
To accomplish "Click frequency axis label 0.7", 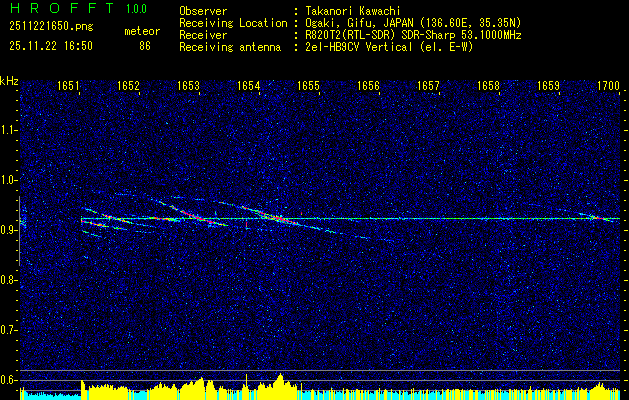I will pyautogui.click(x=9, y=330).
